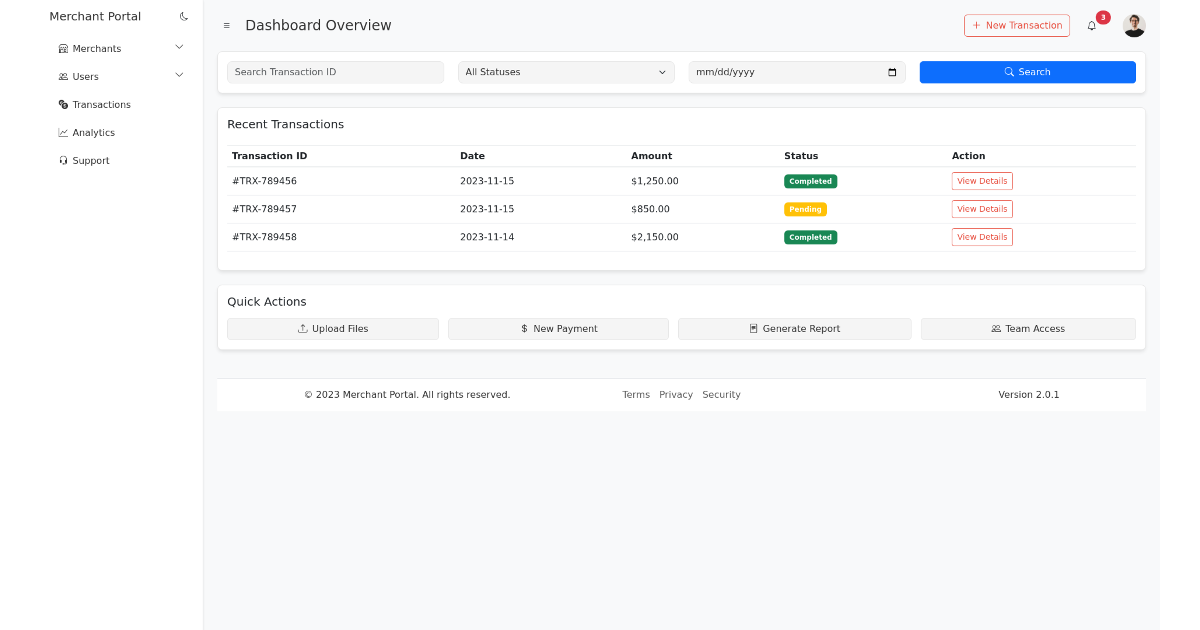The width and height of the screenshot is (1200, 630).
Task: Click the Support headset icon
Action: pos(63,160)
